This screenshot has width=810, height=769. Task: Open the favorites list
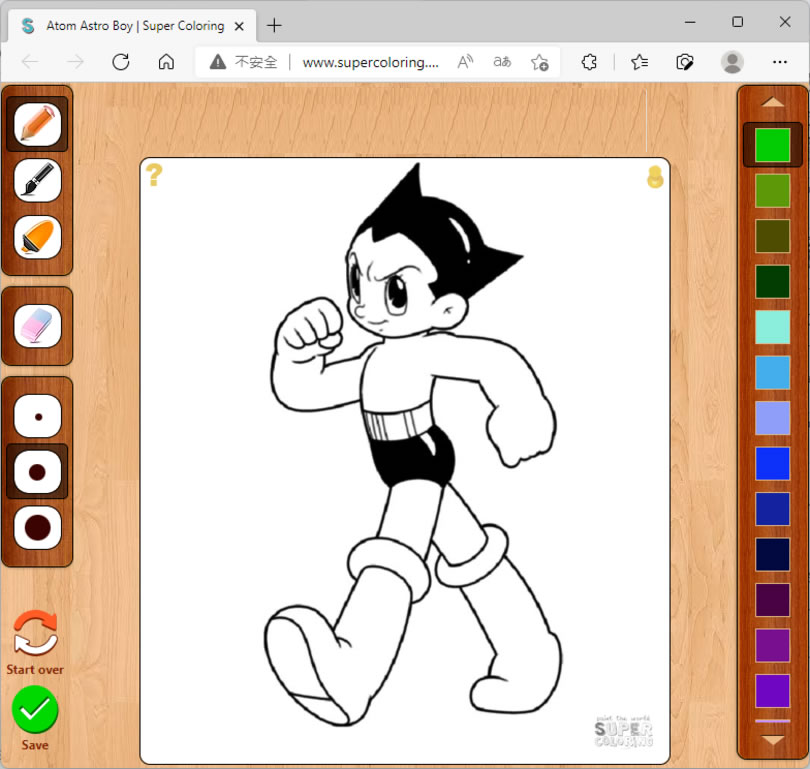tap(640, 62)
